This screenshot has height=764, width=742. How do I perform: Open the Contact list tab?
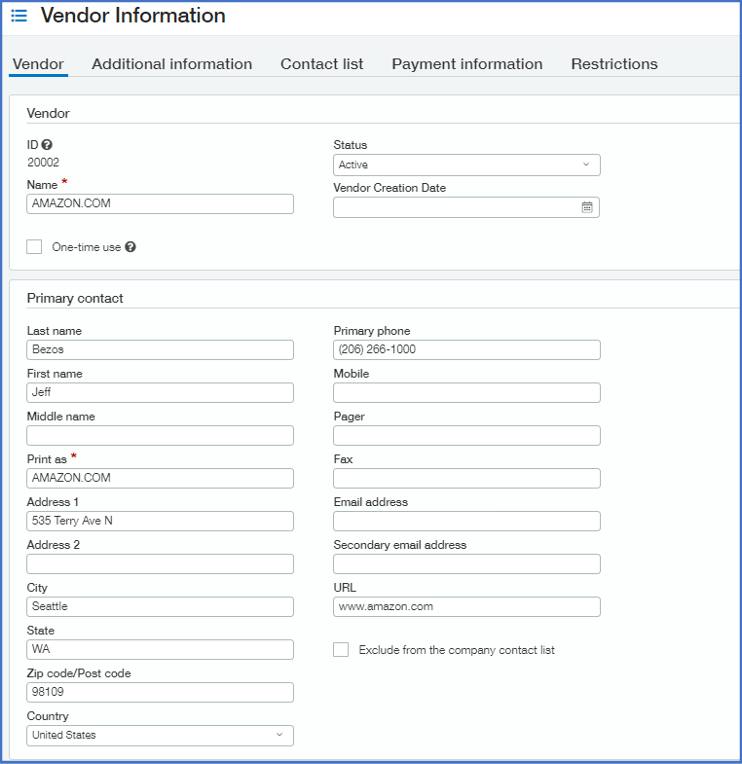322,64
